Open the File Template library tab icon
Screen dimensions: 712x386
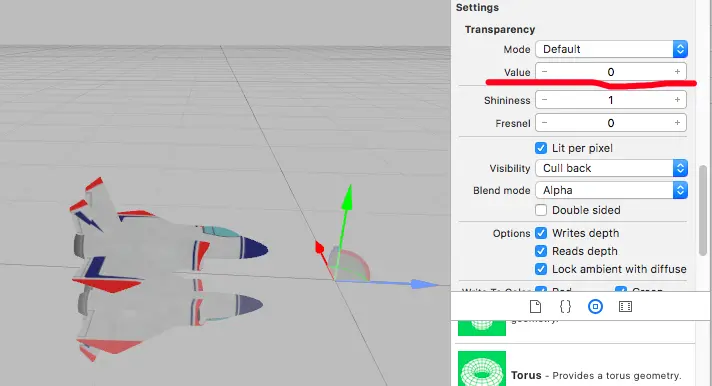click(535, 307)
